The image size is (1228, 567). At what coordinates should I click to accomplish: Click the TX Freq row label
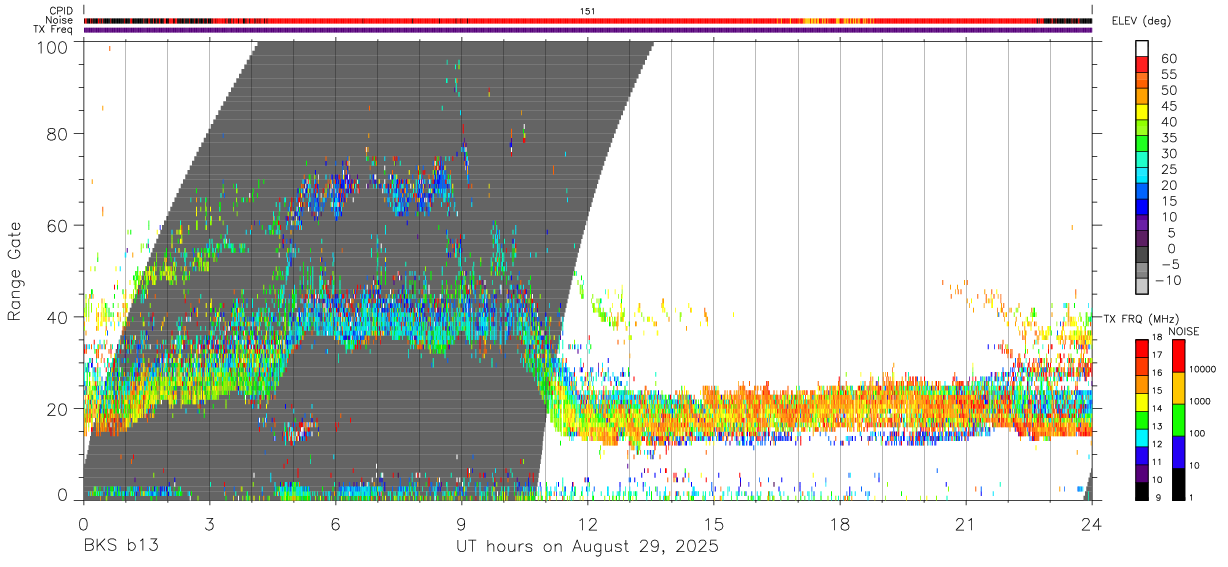coord(52,30)
